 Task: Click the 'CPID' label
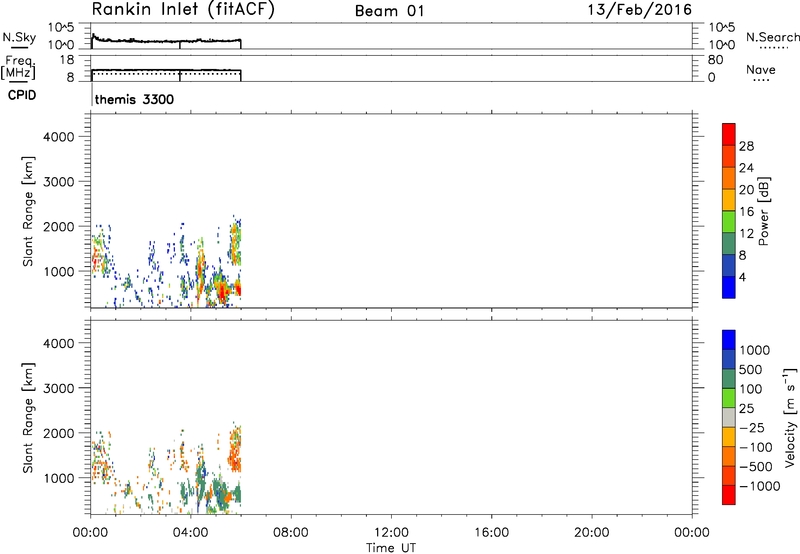(22, 95)
